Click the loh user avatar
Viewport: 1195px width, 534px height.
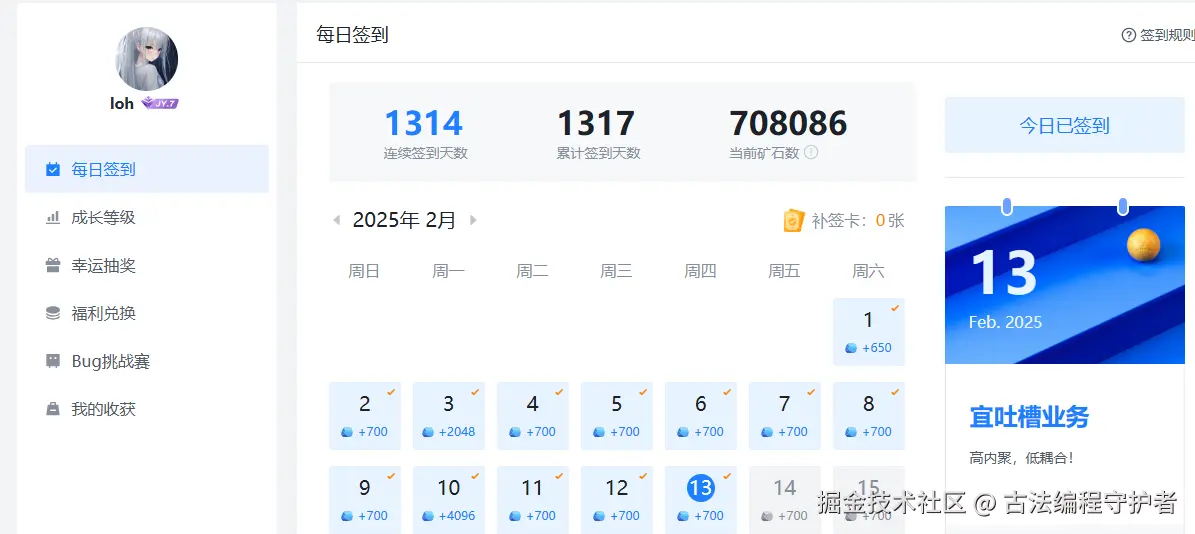[x=146, y=59]
